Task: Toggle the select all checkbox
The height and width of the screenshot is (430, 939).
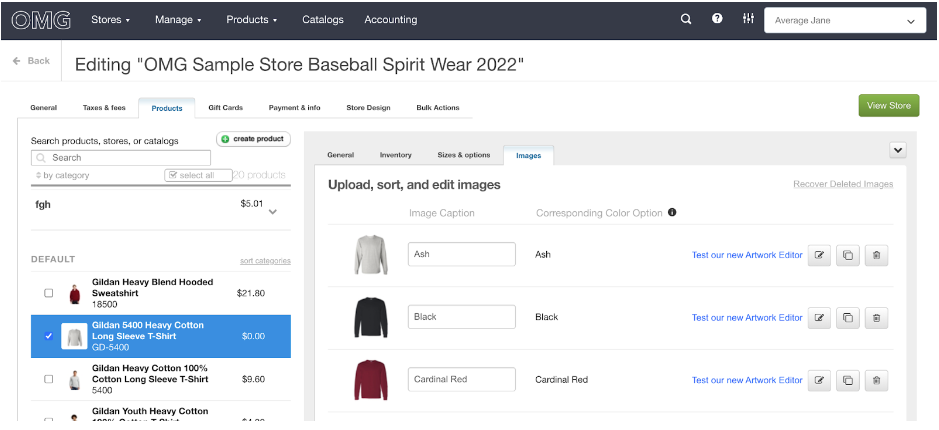Action: (173, 175)
